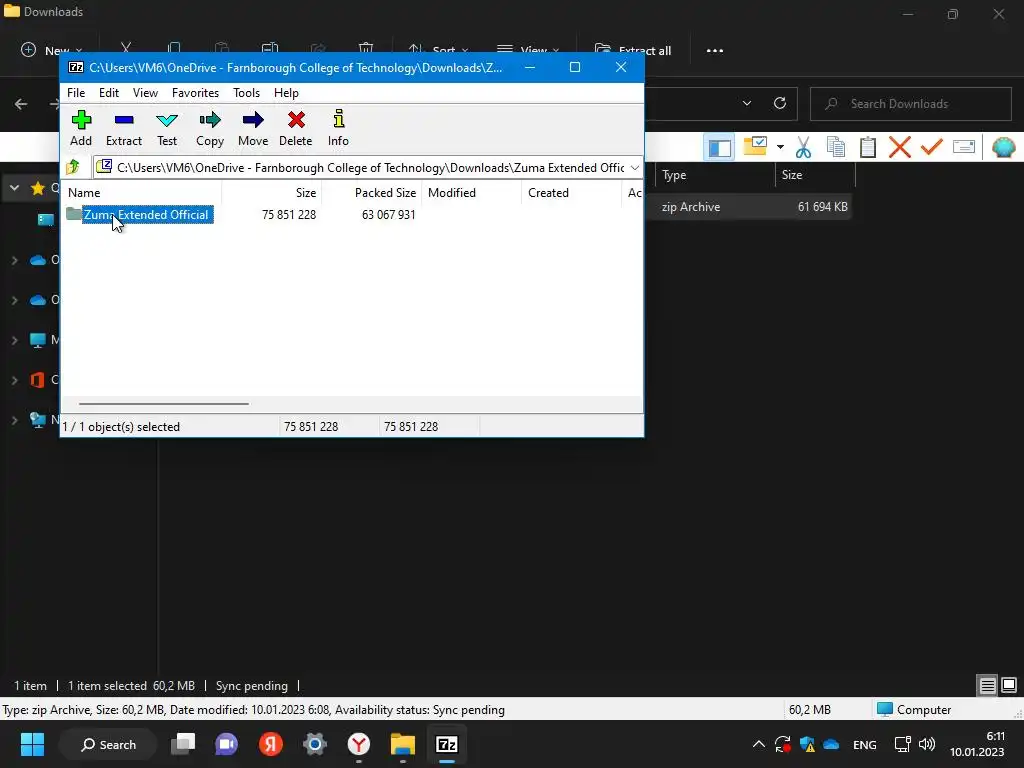Open the File menu in 7-Zip
1024x768 pixels.
(76, 93)
